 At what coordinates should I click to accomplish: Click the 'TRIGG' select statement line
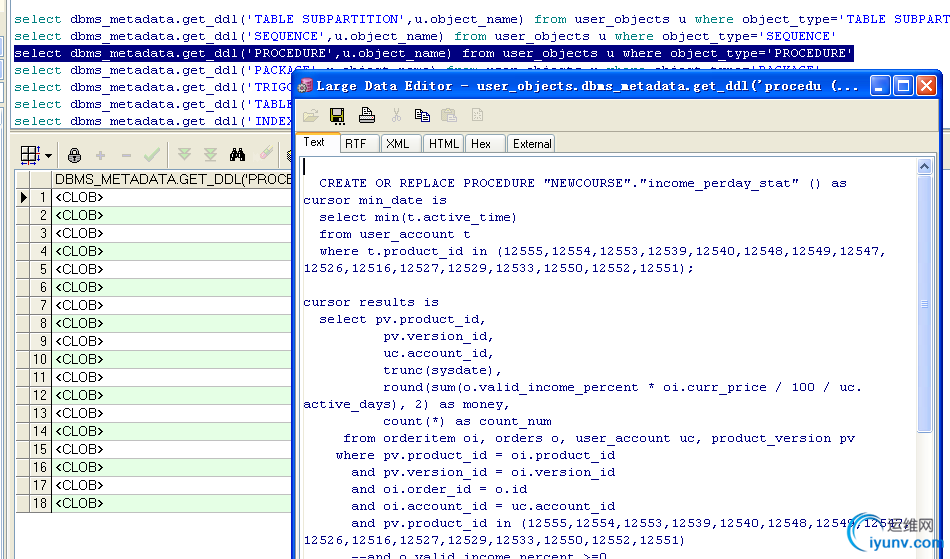coord(153,87)
